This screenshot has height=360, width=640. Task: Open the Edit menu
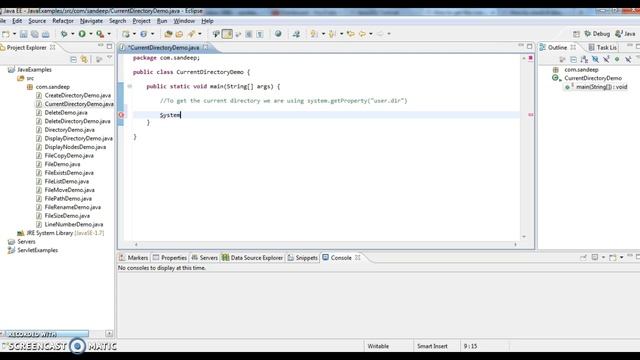click(17, 21)
